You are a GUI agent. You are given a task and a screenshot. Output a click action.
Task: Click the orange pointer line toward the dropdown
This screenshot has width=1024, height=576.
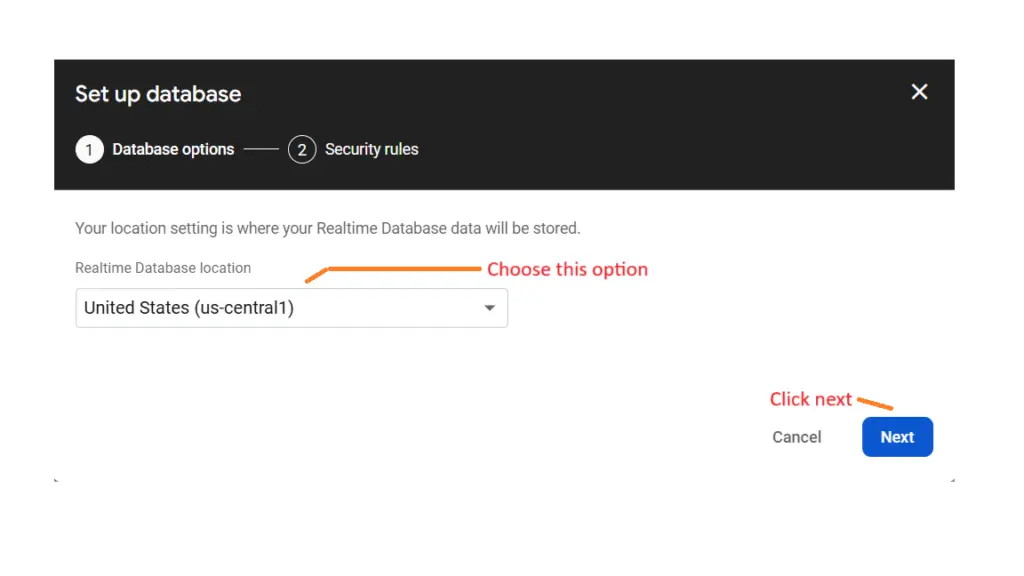(x=393, y=273)
